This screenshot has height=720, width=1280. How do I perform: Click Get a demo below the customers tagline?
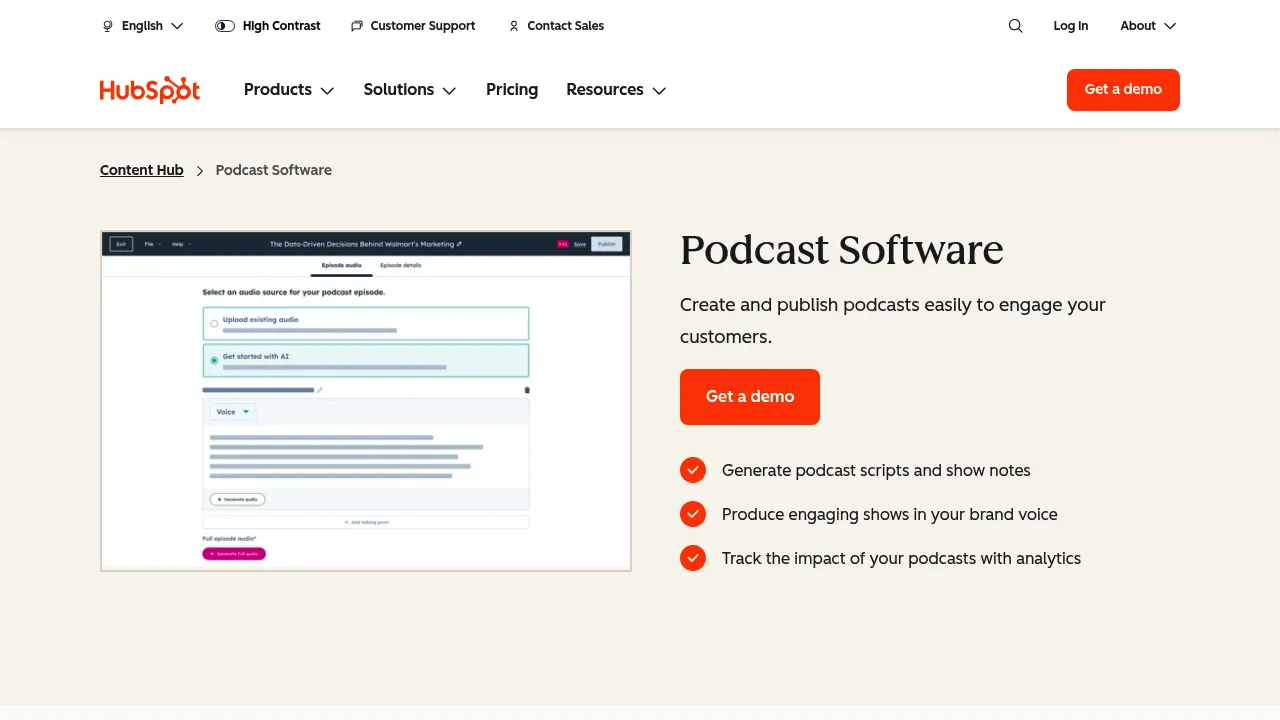tap(750, 397)
